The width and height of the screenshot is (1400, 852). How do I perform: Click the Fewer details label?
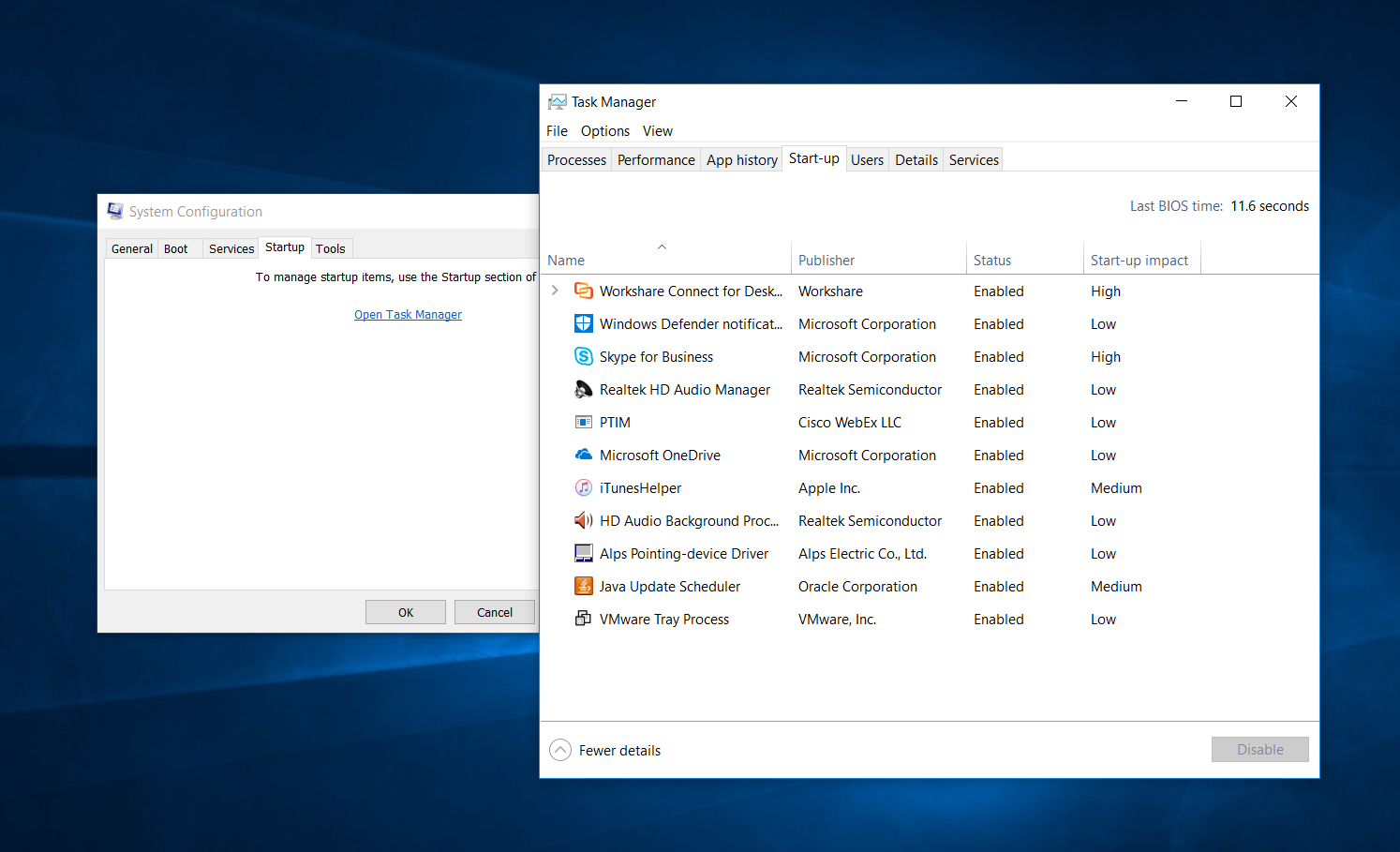619,750
